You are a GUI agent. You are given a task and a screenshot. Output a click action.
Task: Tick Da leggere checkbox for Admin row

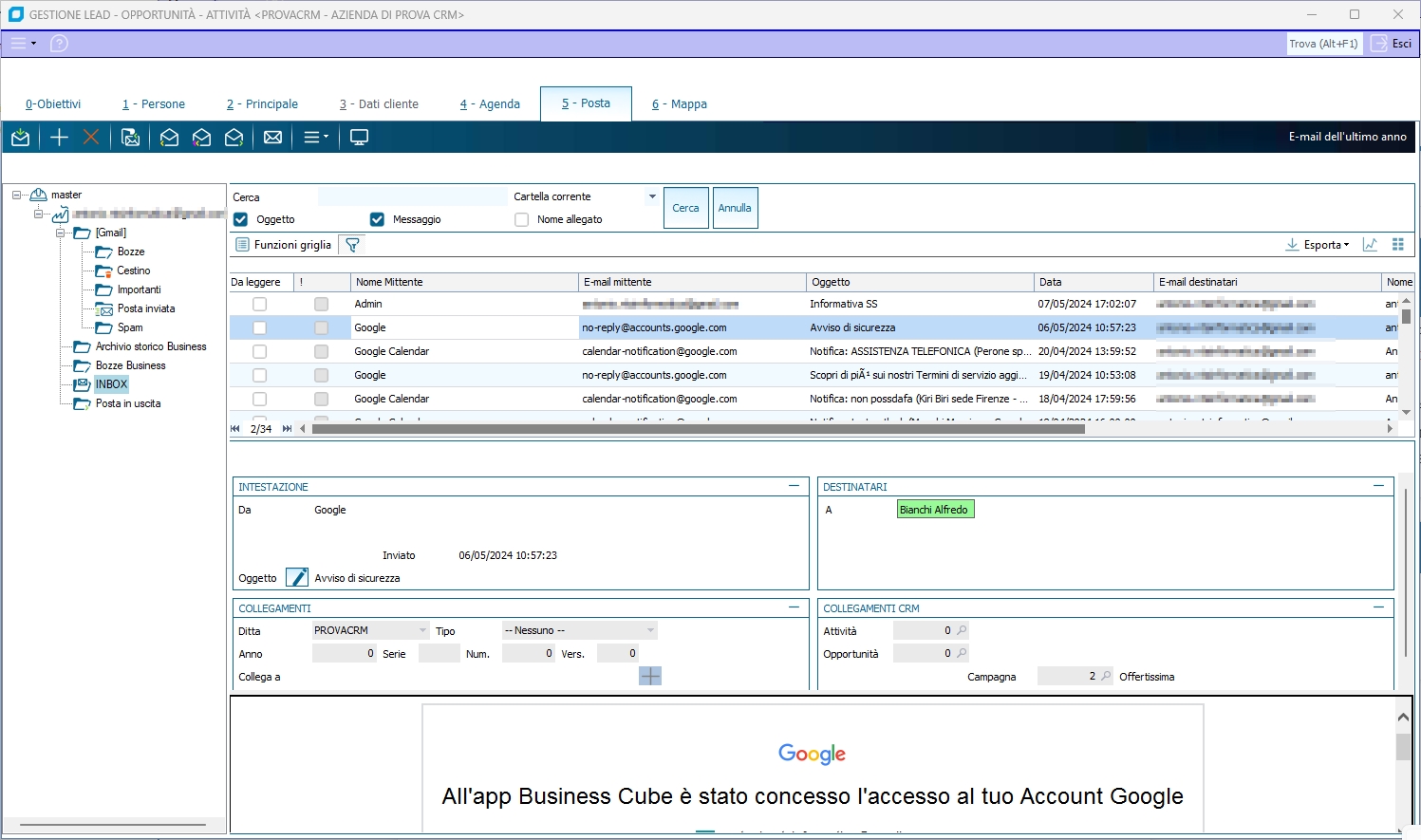click(x=259, y=304)
